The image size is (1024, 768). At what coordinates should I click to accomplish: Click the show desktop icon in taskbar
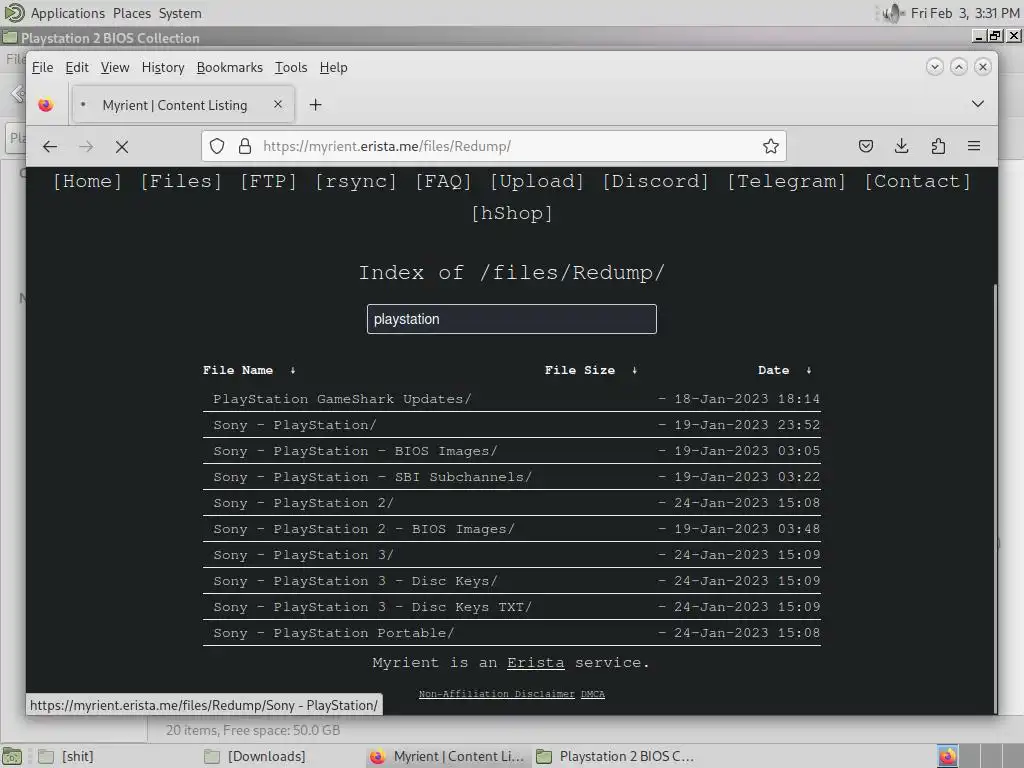(x=12, y=756)
